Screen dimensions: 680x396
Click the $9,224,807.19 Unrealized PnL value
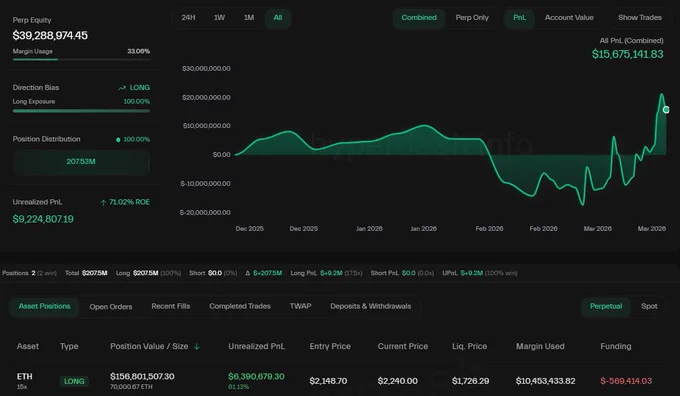coord(43,219)
